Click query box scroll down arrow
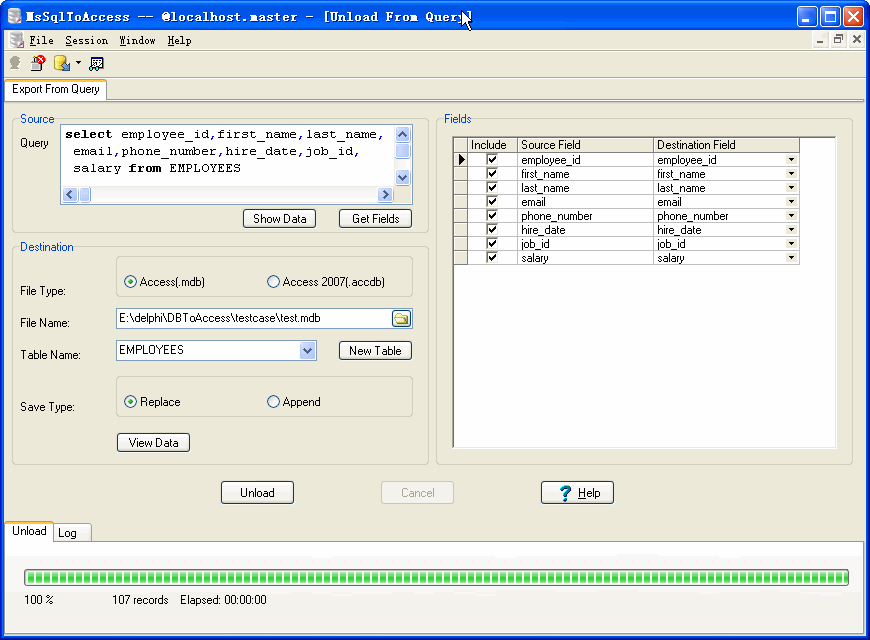 coord(403,178)
